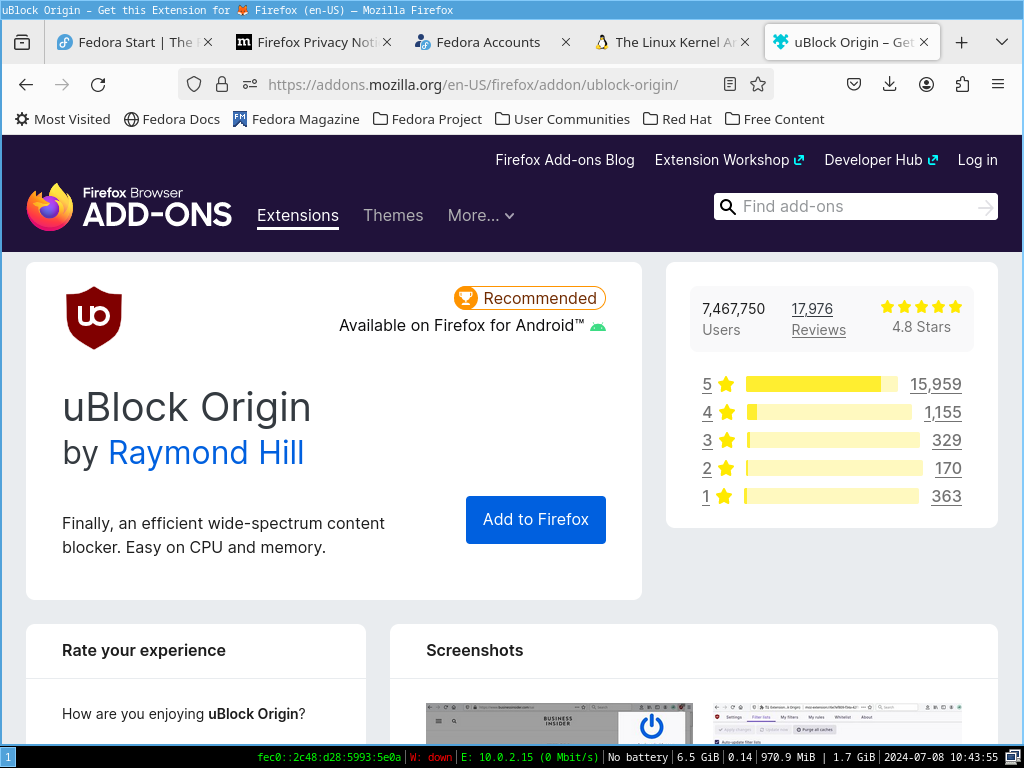Open the Extensions puzzle icon
The height and width of the screenshot is (768, 1024).
coord(962,84)
